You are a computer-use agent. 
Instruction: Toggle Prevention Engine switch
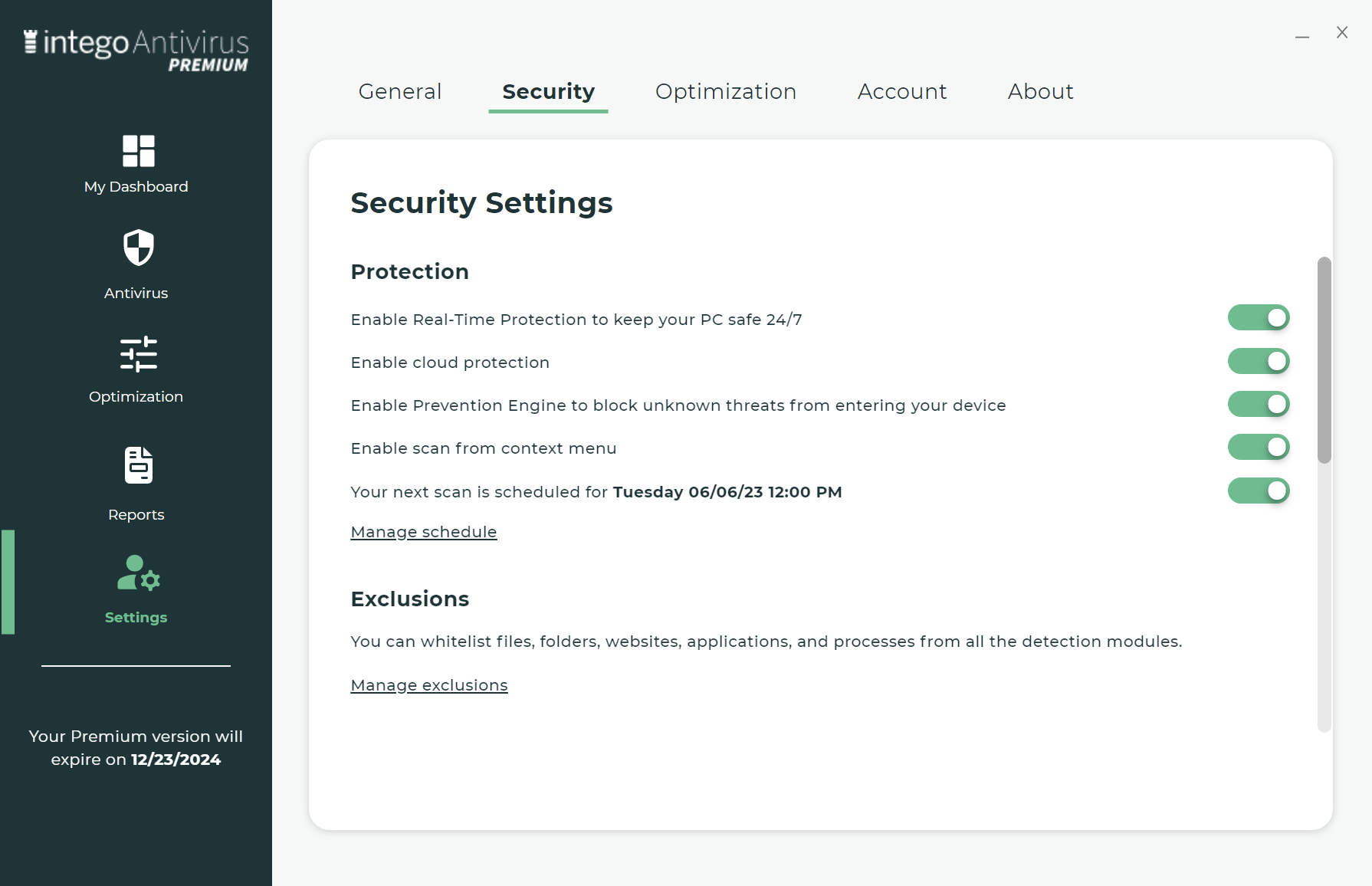1259,404
